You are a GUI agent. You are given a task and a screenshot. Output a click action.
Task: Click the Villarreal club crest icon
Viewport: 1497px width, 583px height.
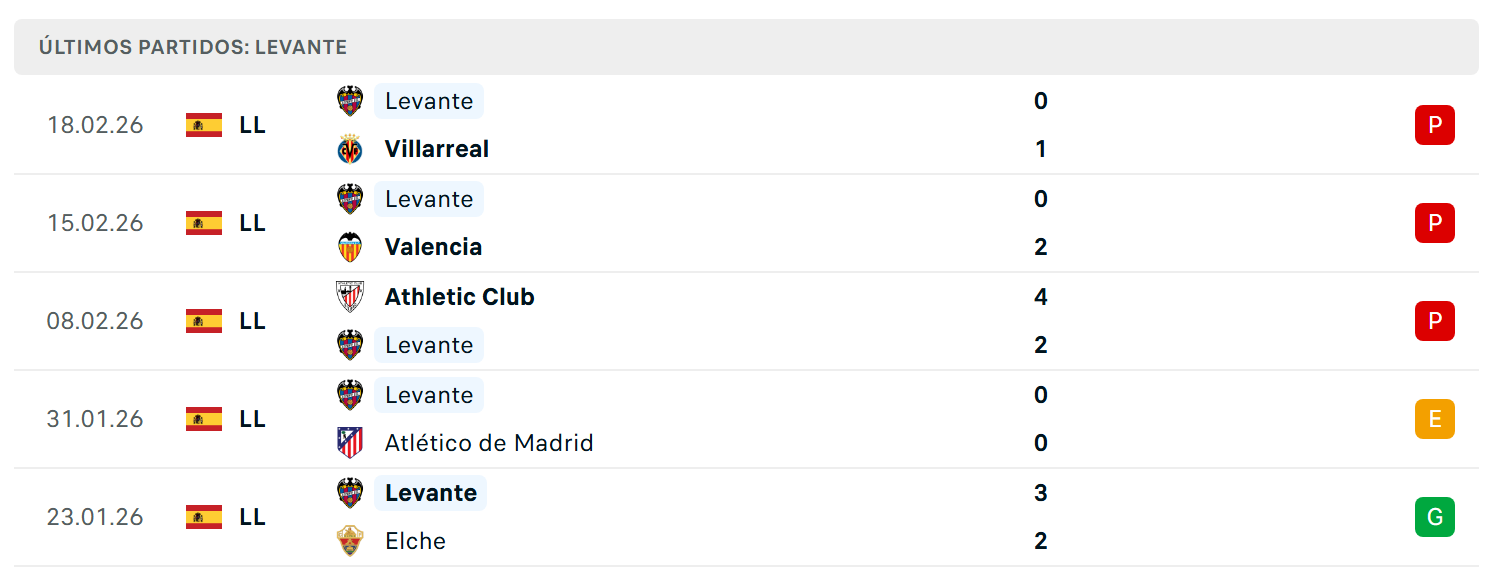tap(350, 149)
